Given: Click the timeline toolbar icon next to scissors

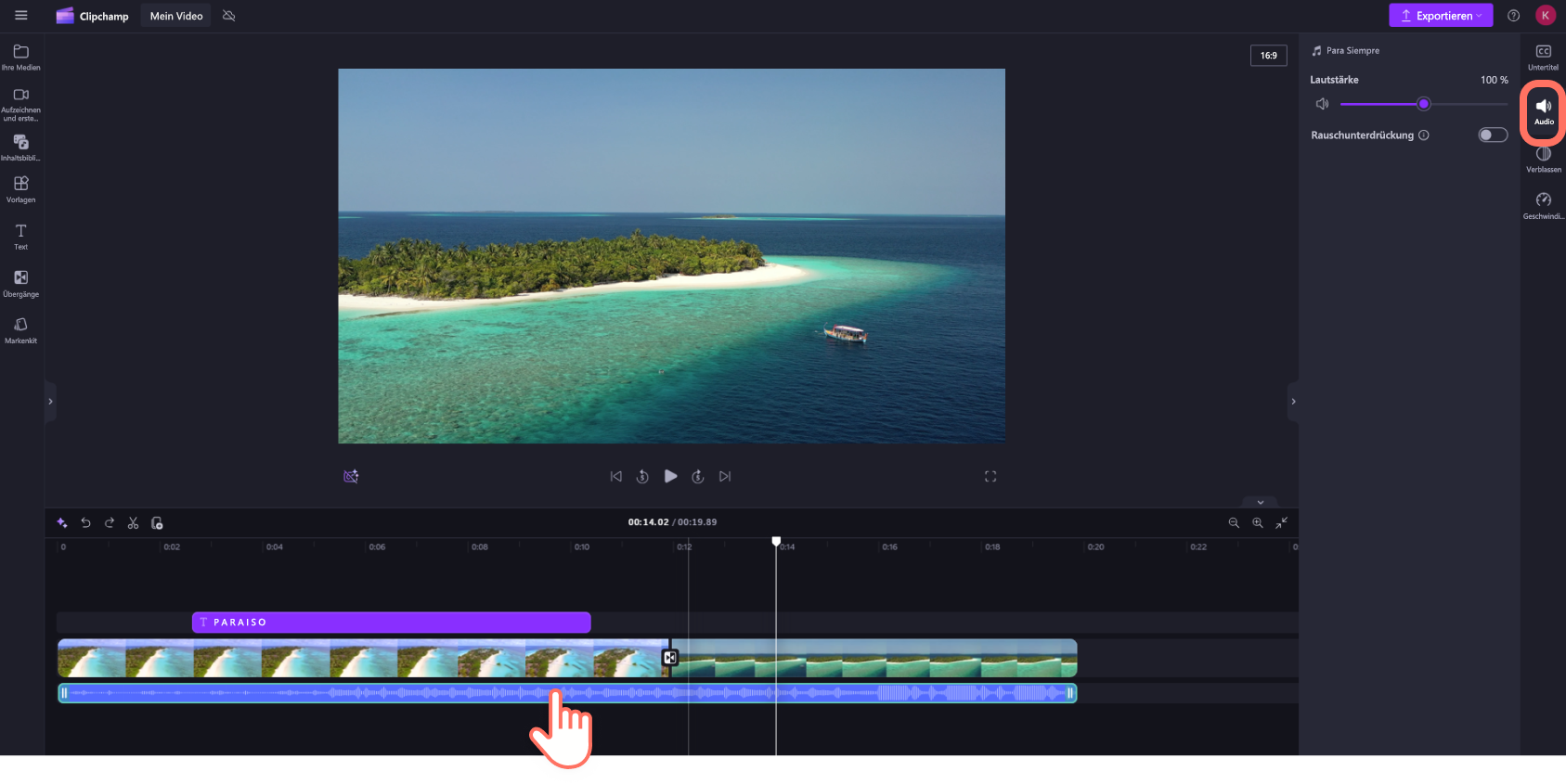Looking at the screenshot, I should [x=157, y=523].
